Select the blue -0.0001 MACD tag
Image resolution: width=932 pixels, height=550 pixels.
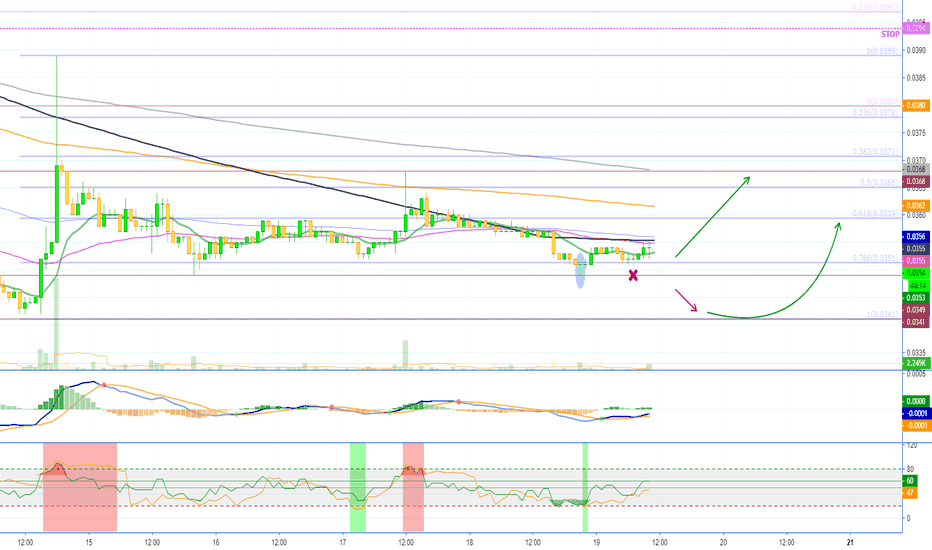915,413
